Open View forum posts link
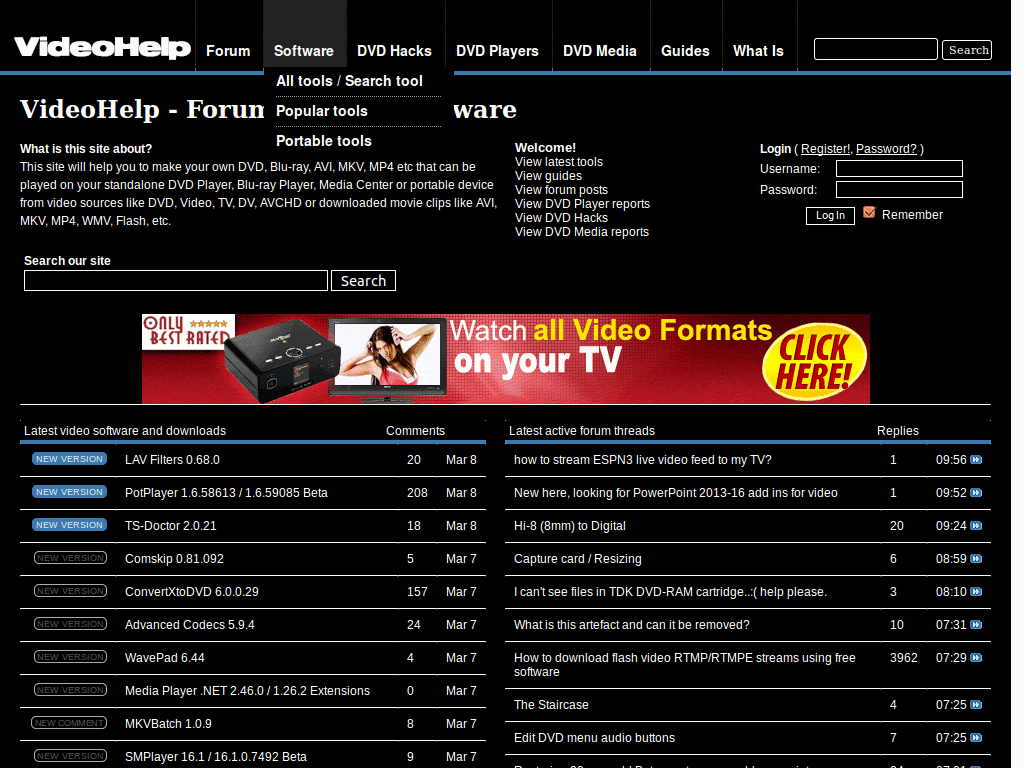The width and height of the screenshot is (1024, 768). tap(562, 190)
